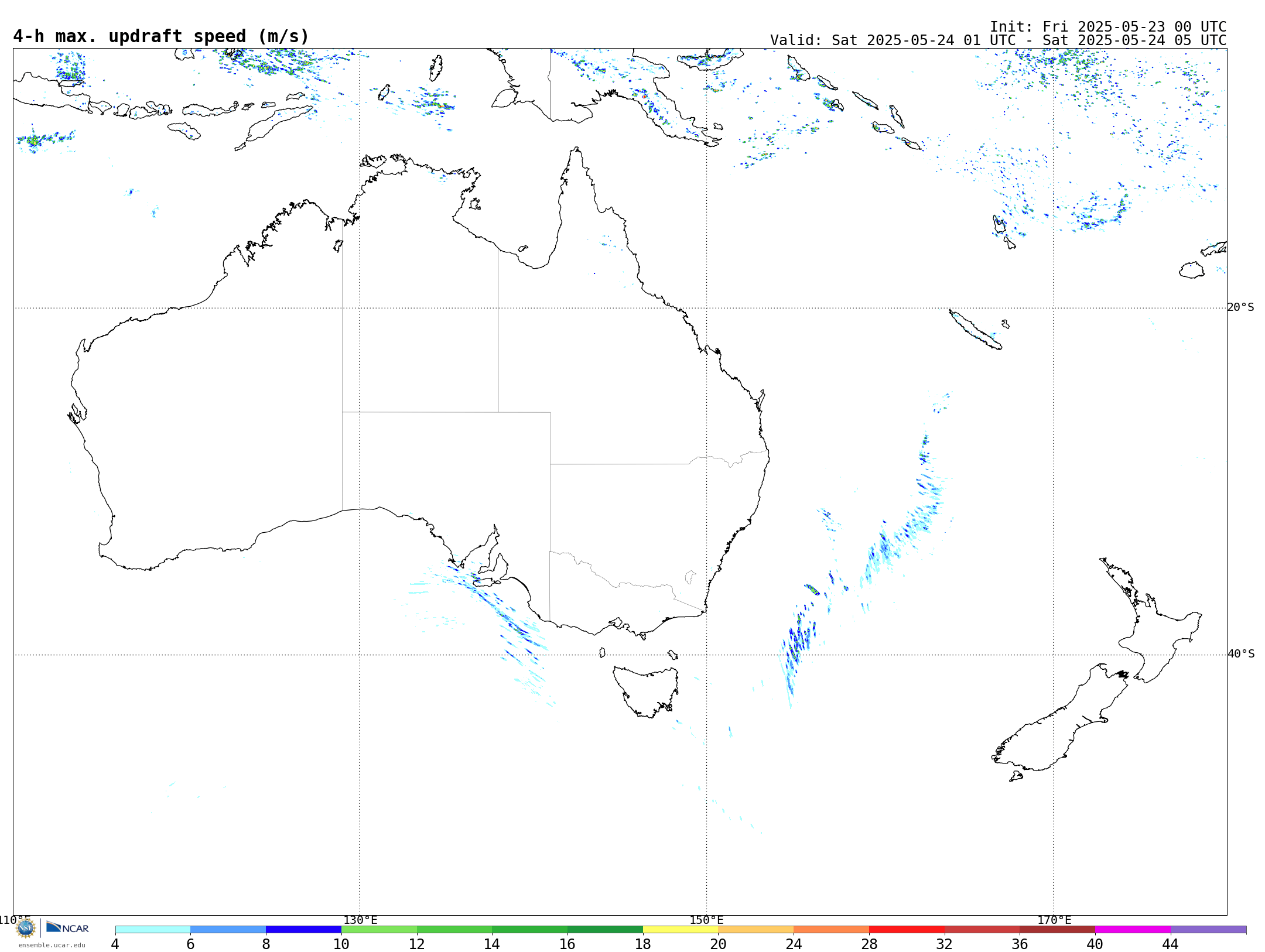Screen dimensions: 1265x952
Task: Click the purple above-44 colorbar swatch
Action: (x=1209, y=930)
